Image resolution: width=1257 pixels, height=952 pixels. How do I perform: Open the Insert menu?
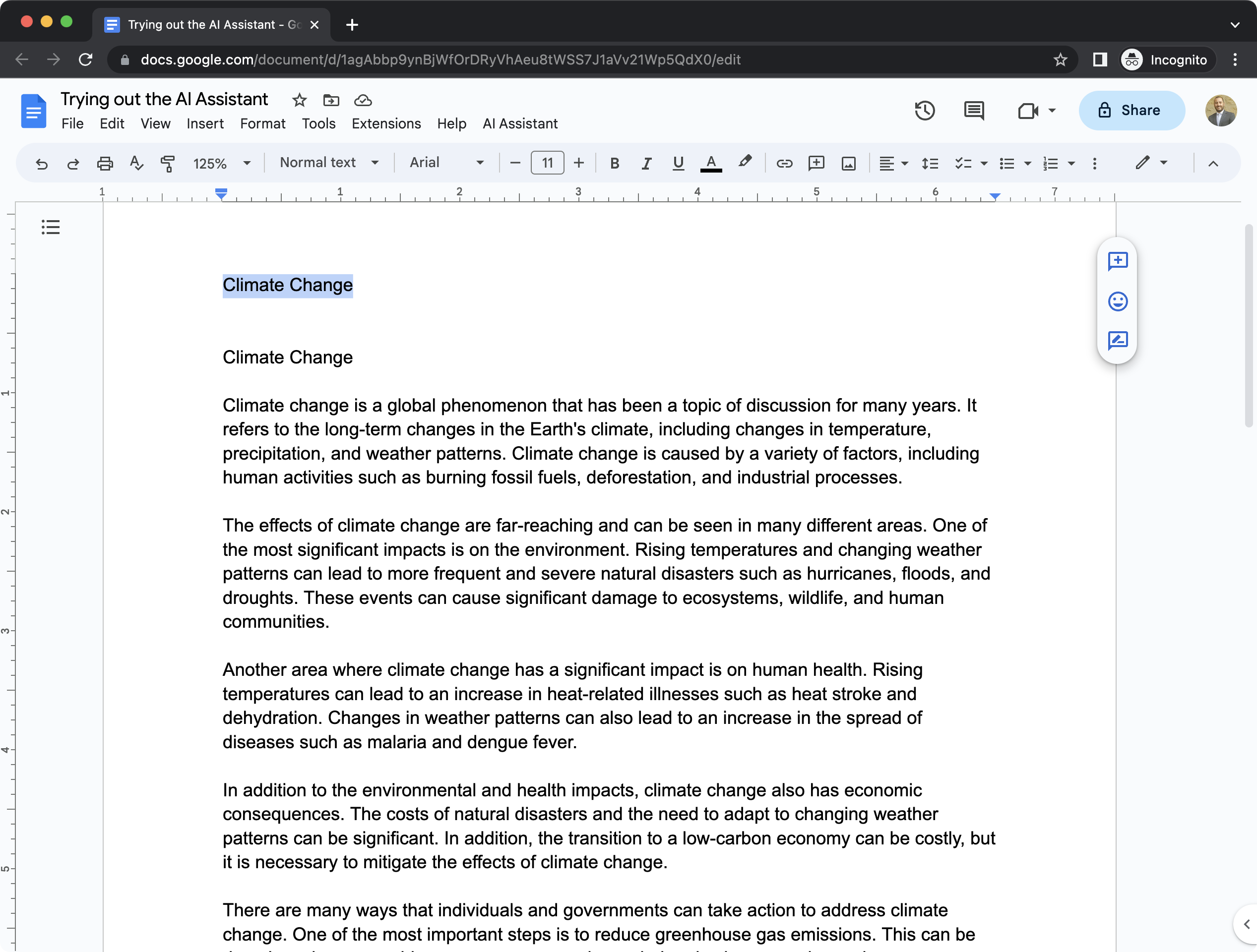coord(205,123)
